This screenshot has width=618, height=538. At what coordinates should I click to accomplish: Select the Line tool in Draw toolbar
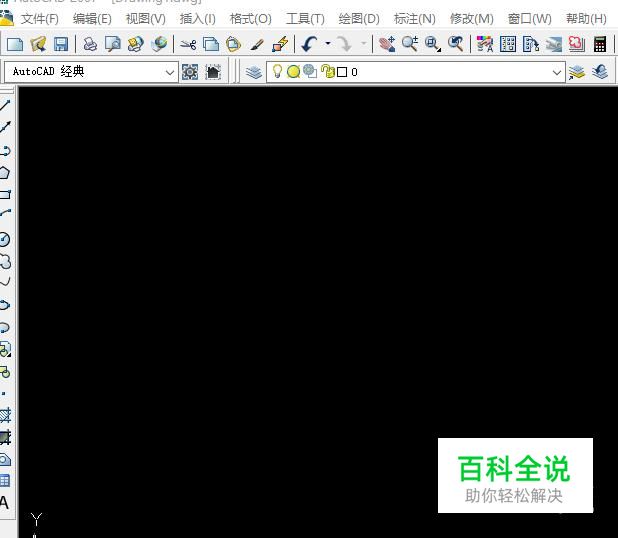pyautogui.click(x=5, y=105)
